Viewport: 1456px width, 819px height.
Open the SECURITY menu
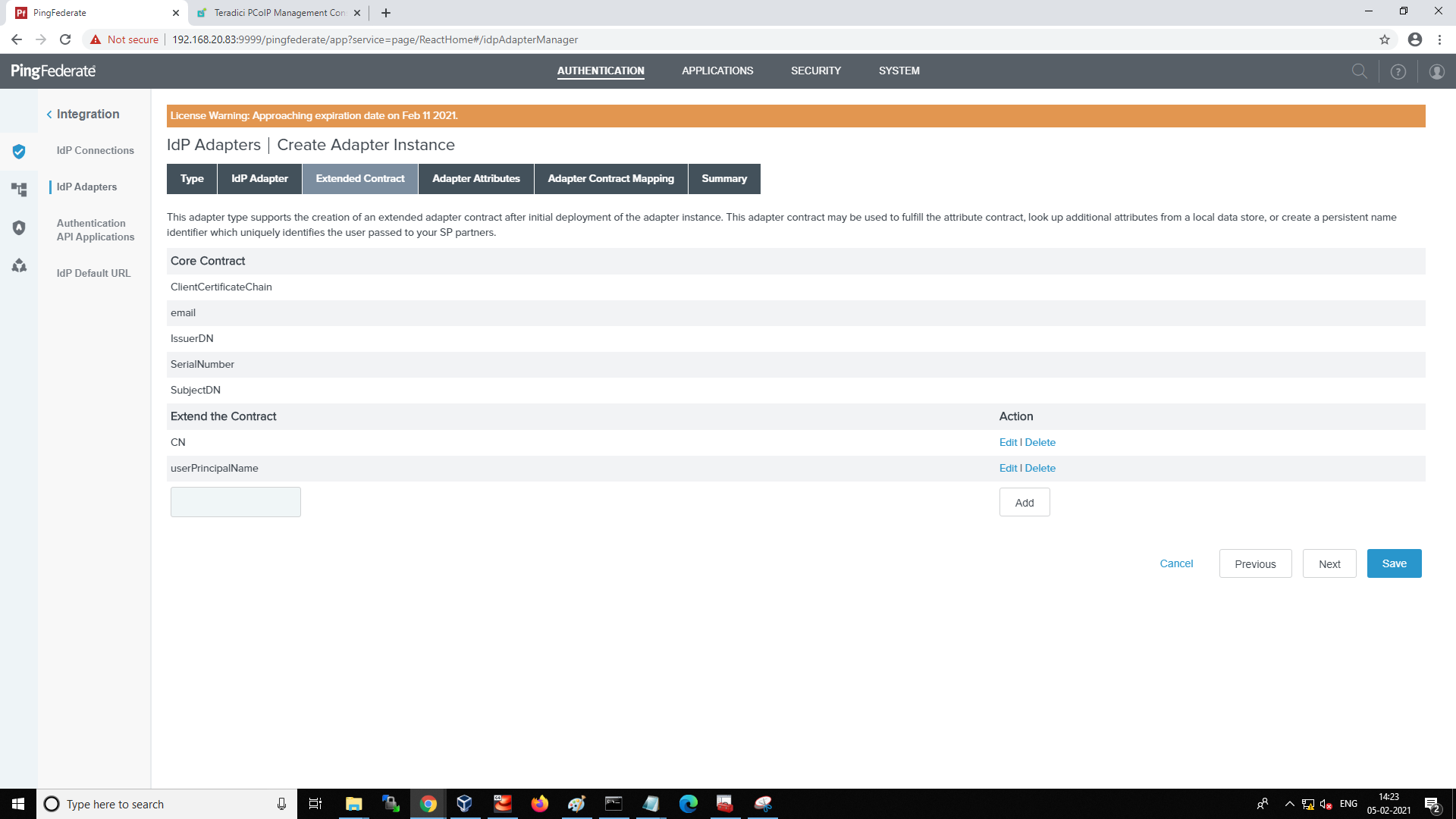[816, 71]
